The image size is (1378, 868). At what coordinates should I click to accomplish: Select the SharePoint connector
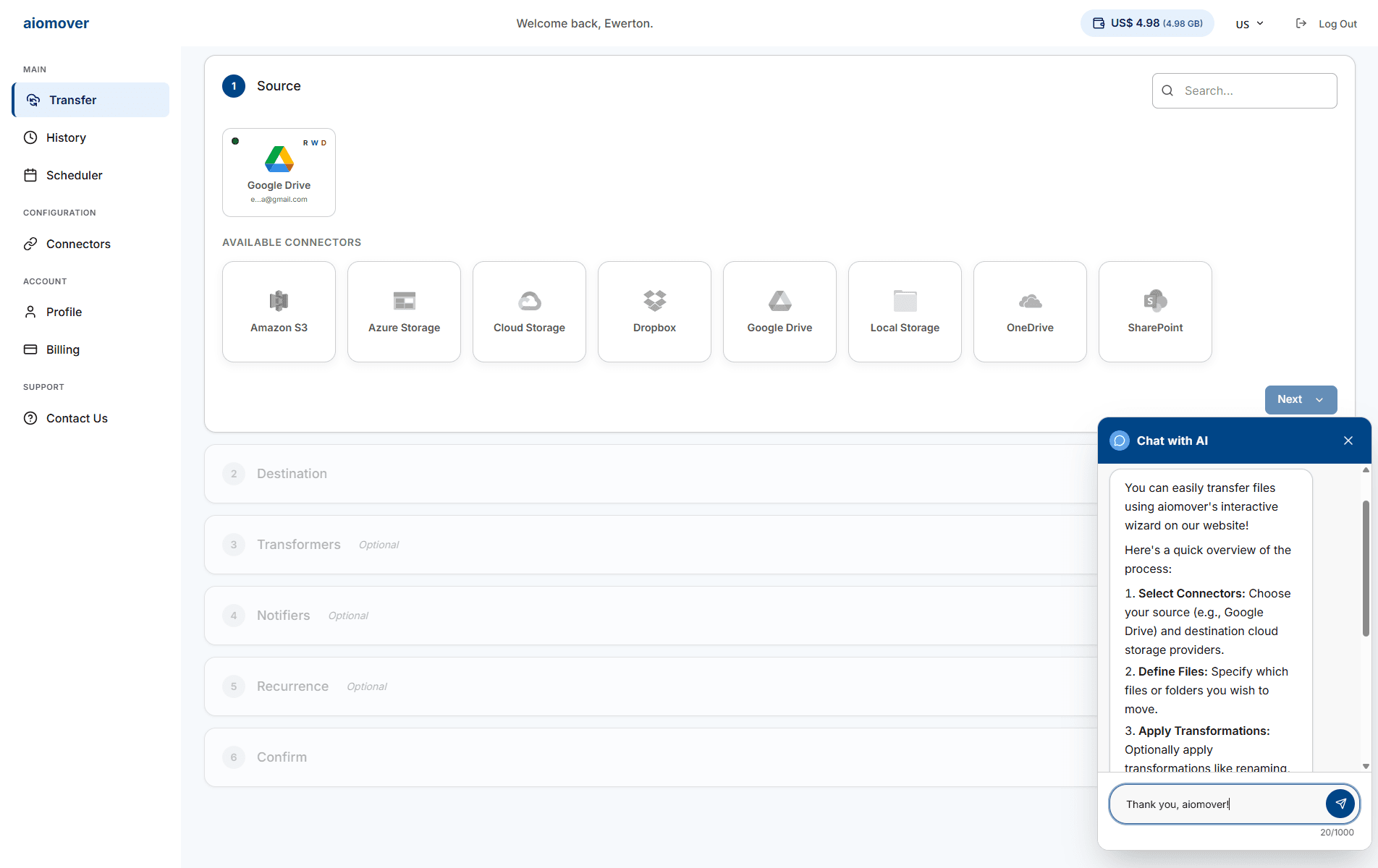click(1154, 312)
